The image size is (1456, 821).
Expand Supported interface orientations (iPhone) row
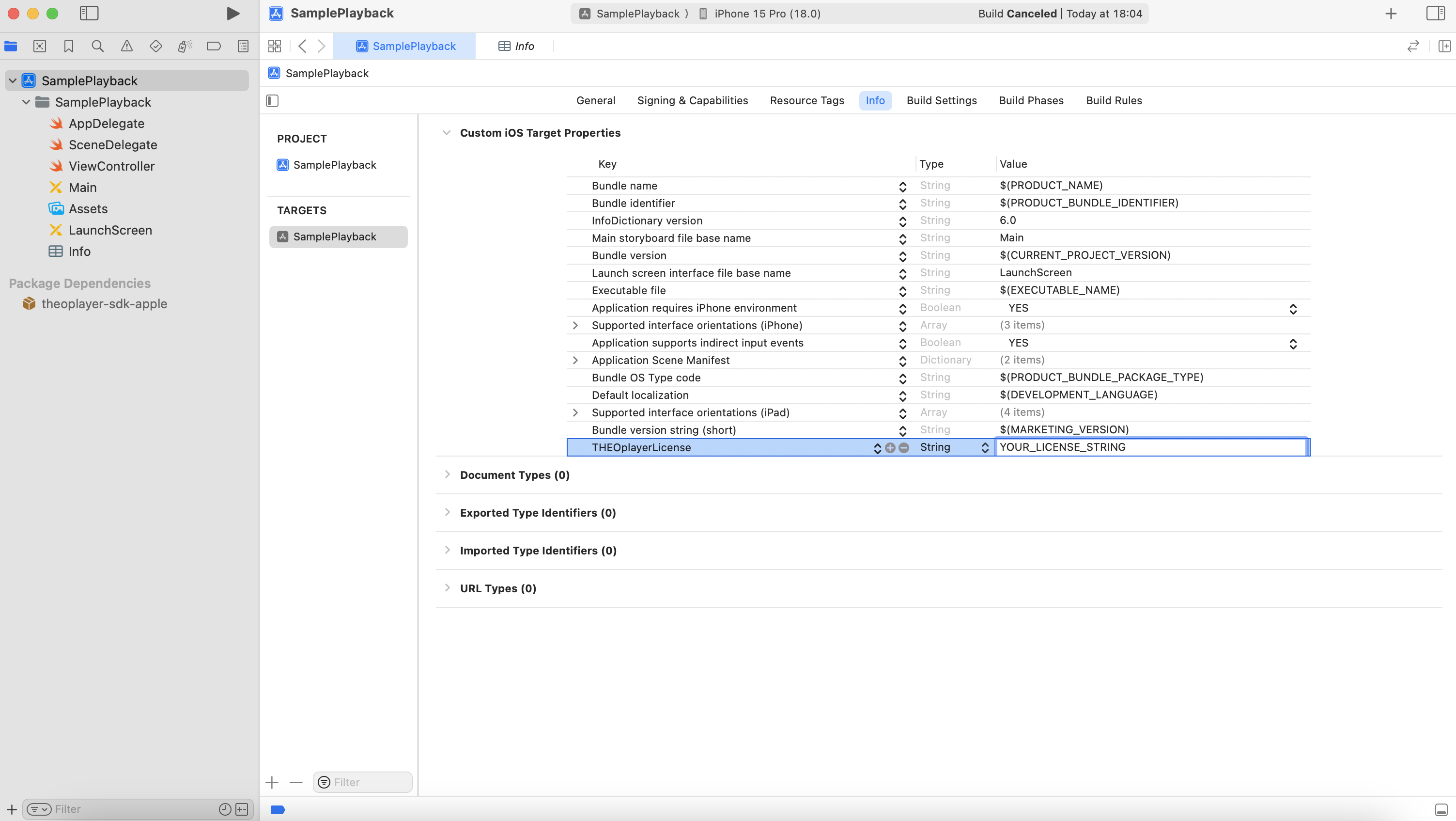point(575,326)
